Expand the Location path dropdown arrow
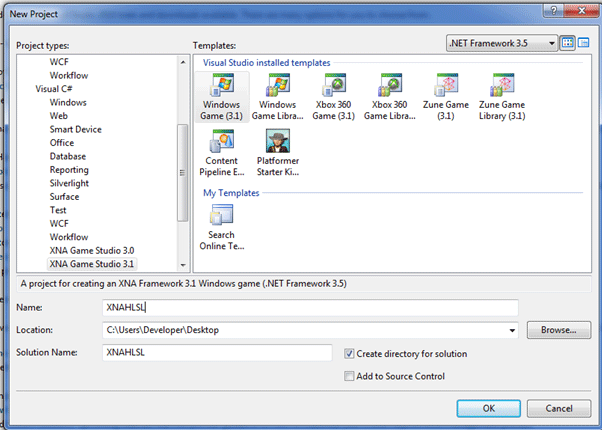602x430 pixels. tap(512, 330)
